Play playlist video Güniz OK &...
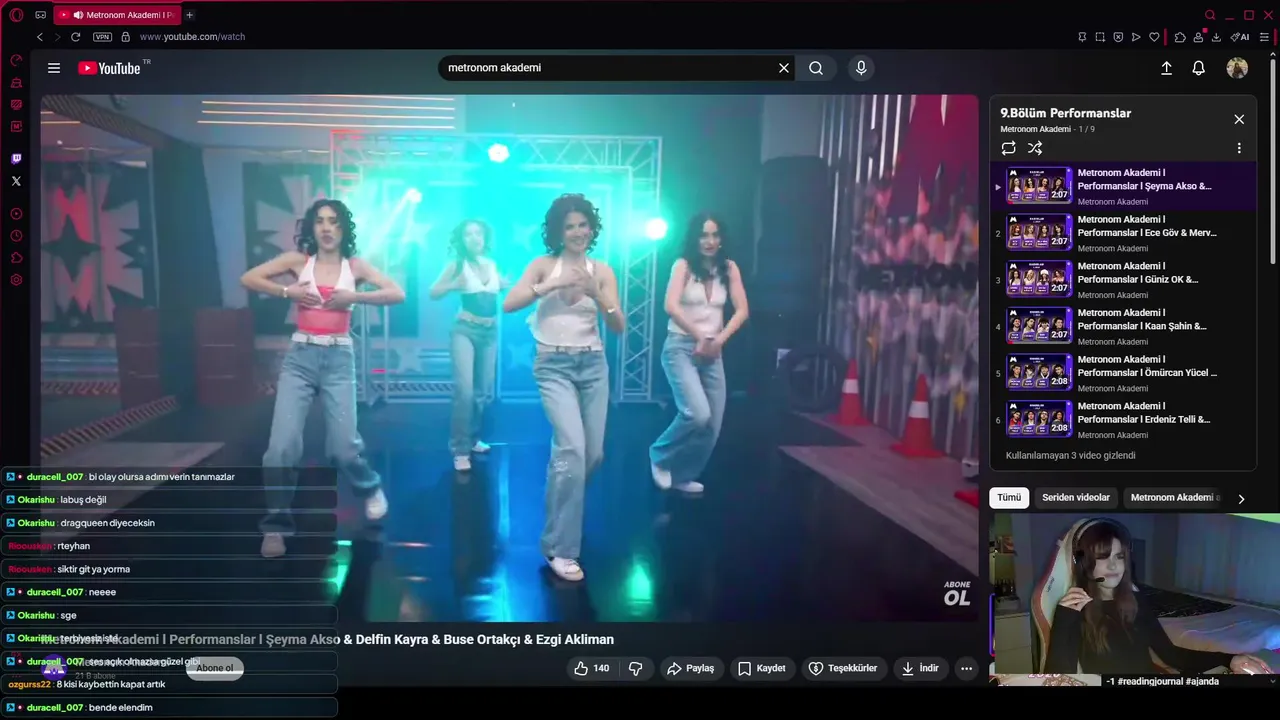Viewport: 1280px width, 720px height. (1124, 280)
